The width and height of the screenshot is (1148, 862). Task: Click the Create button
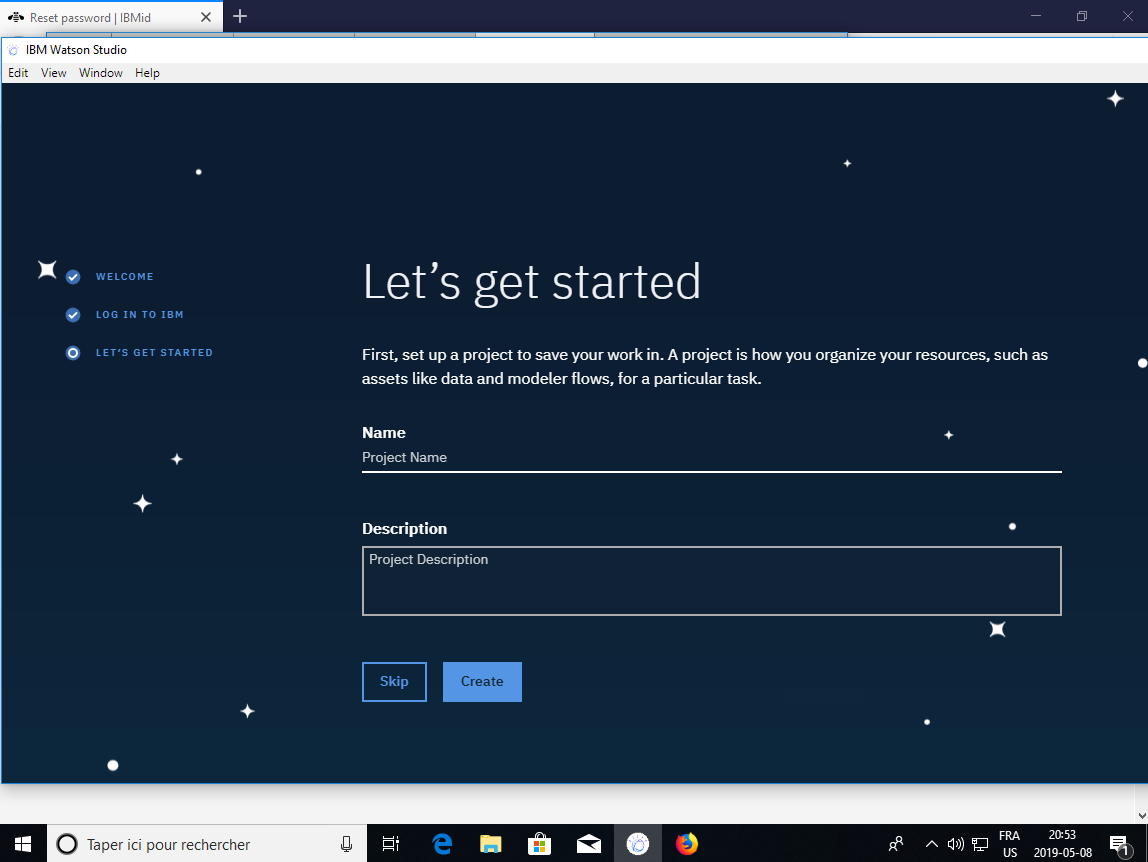pyautogui.click(x=482, y=682)
